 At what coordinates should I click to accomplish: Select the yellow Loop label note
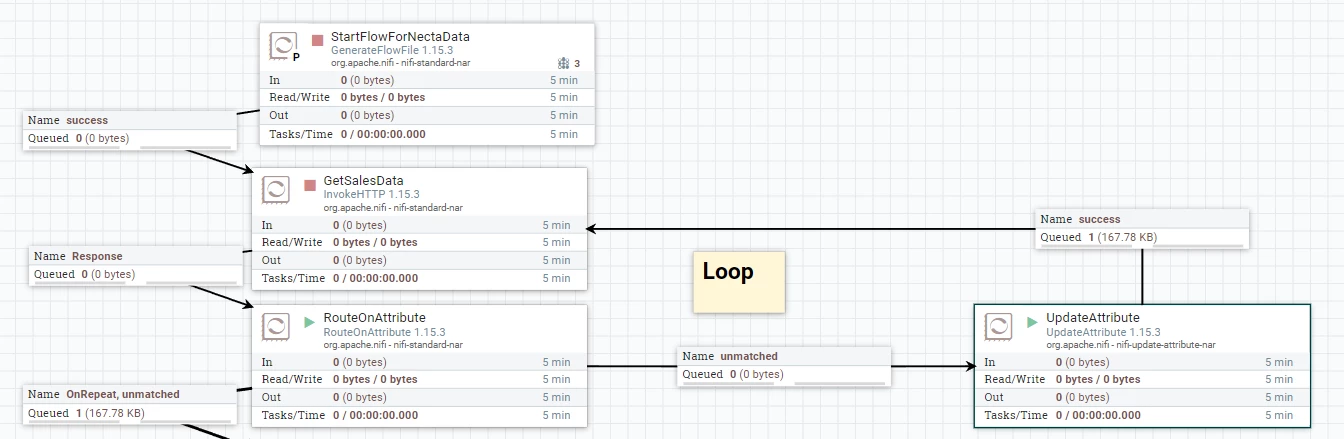pos(739,281)
